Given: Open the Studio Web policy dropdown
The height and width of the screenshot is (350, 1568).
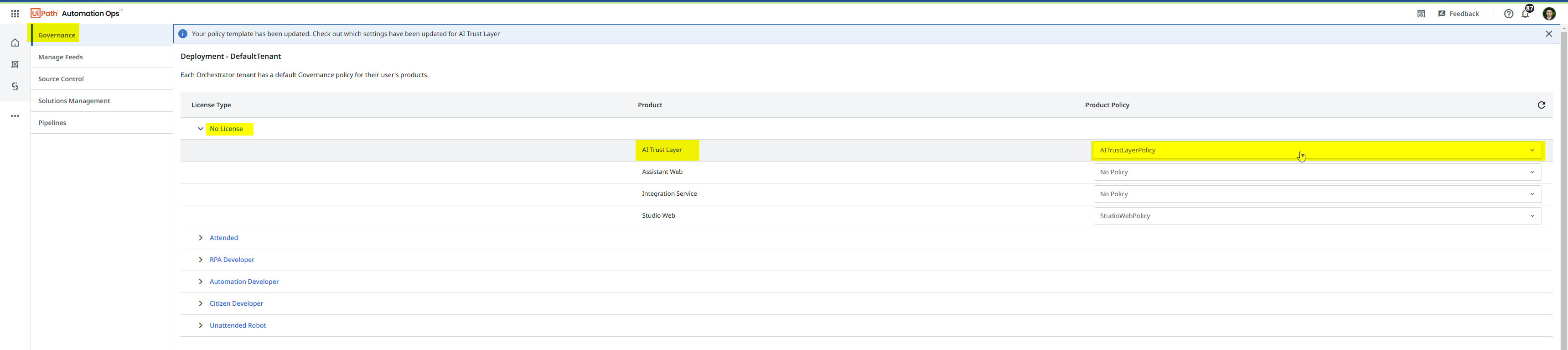Looking at the screenshot, I should 1317,216.
